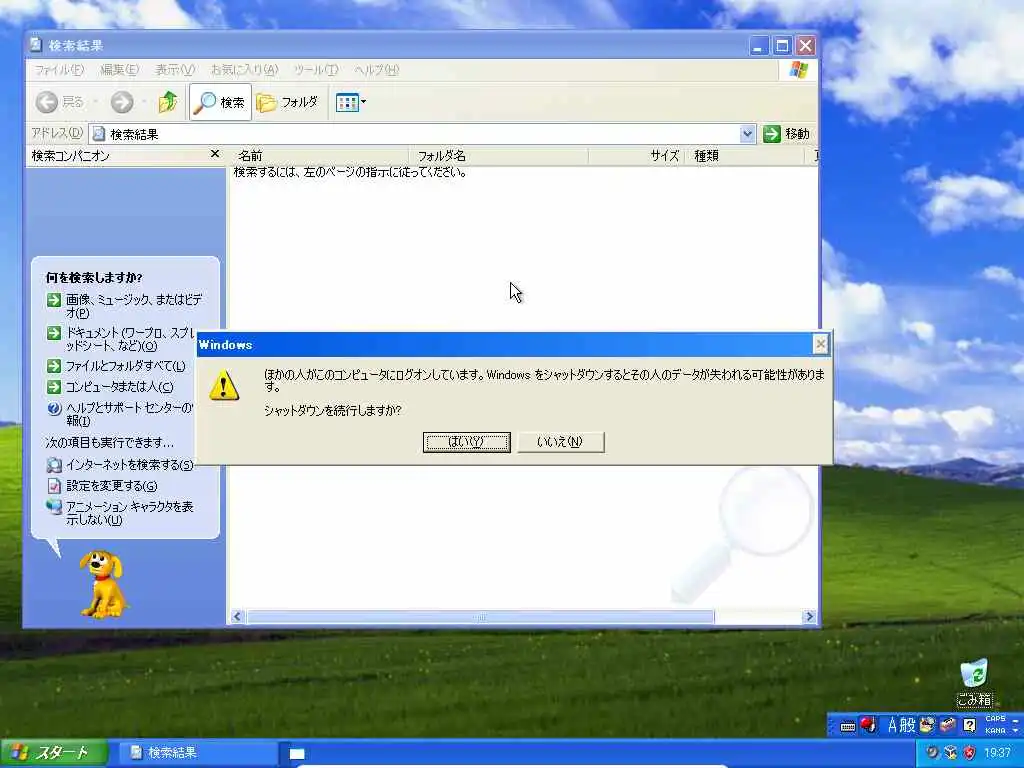Click the IME conversion mode 般
1024x768 pixels.
tap(907, 725)
